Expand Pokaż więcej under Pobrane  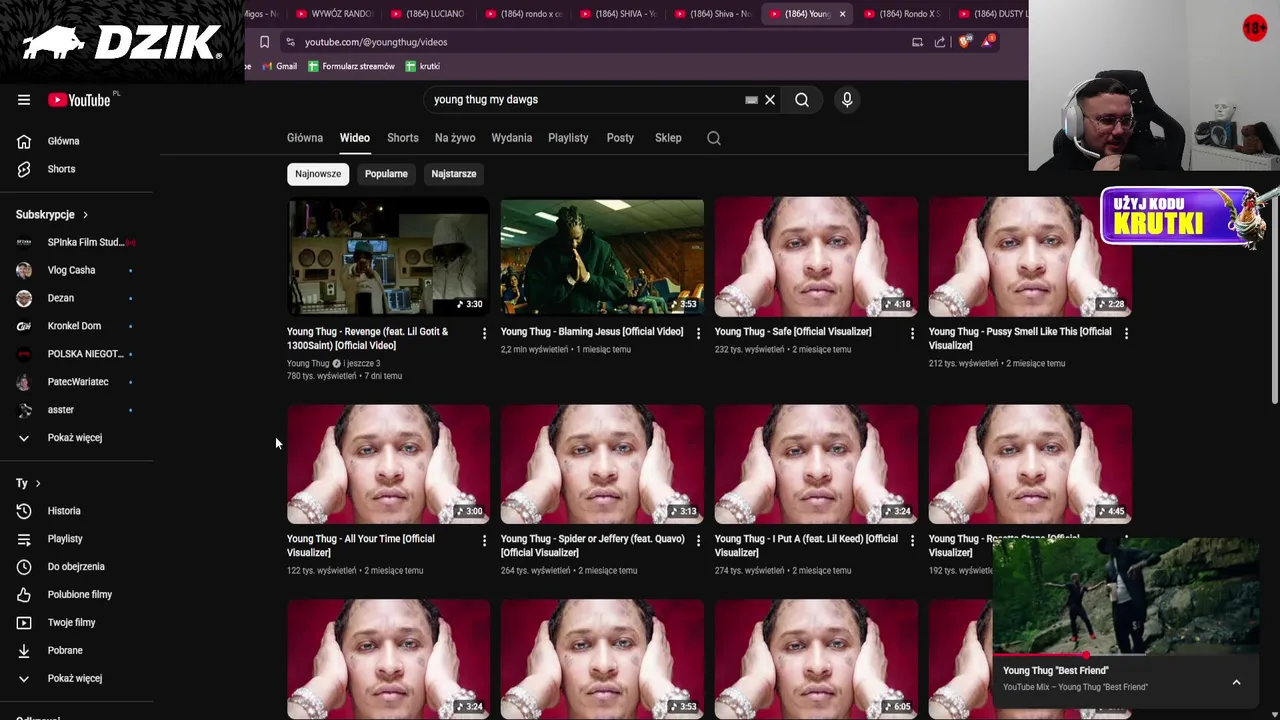tap(76, 679)
